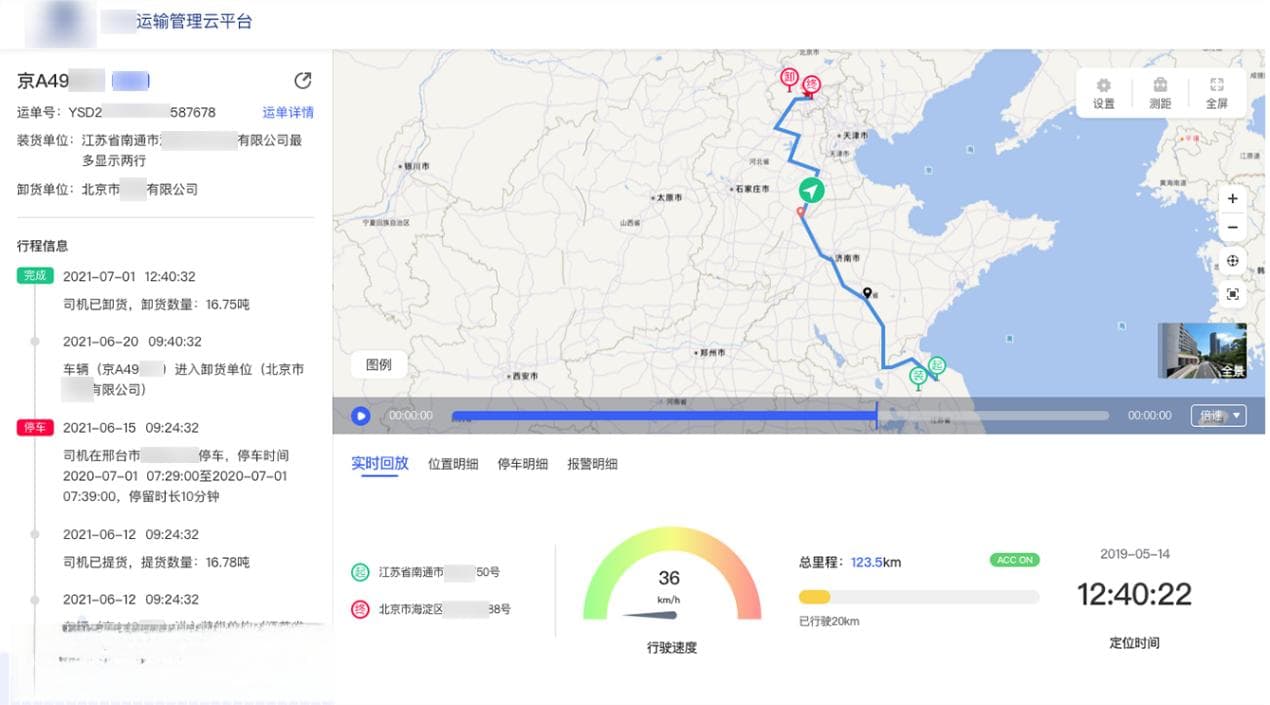Click the green 起 start marker on map
Viewport: 1270px width, 705px height.
(x=937, y=366)
